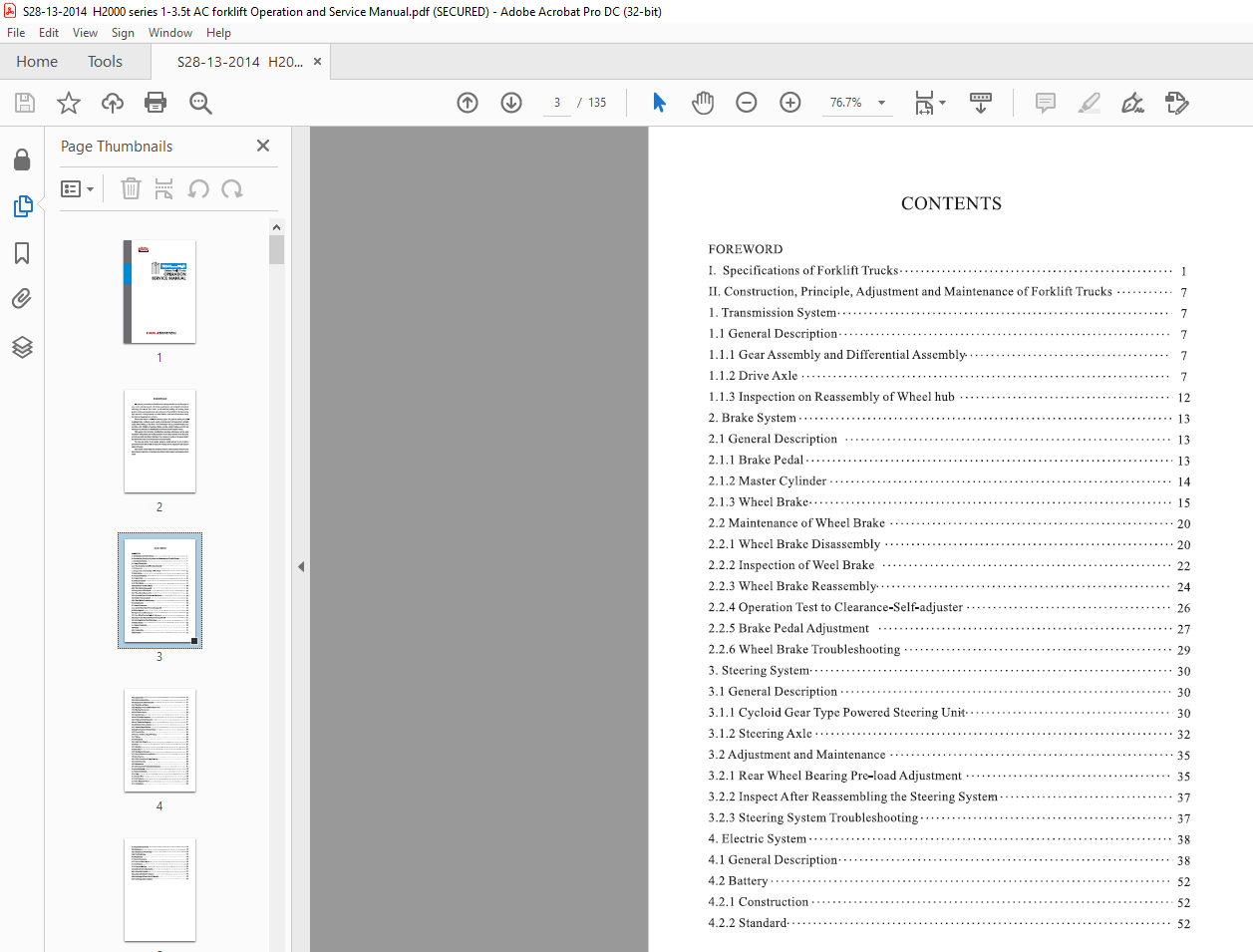Screen dimensions: 1253x952
Task: Switch to the Tools tab
Action: point(105,62)
